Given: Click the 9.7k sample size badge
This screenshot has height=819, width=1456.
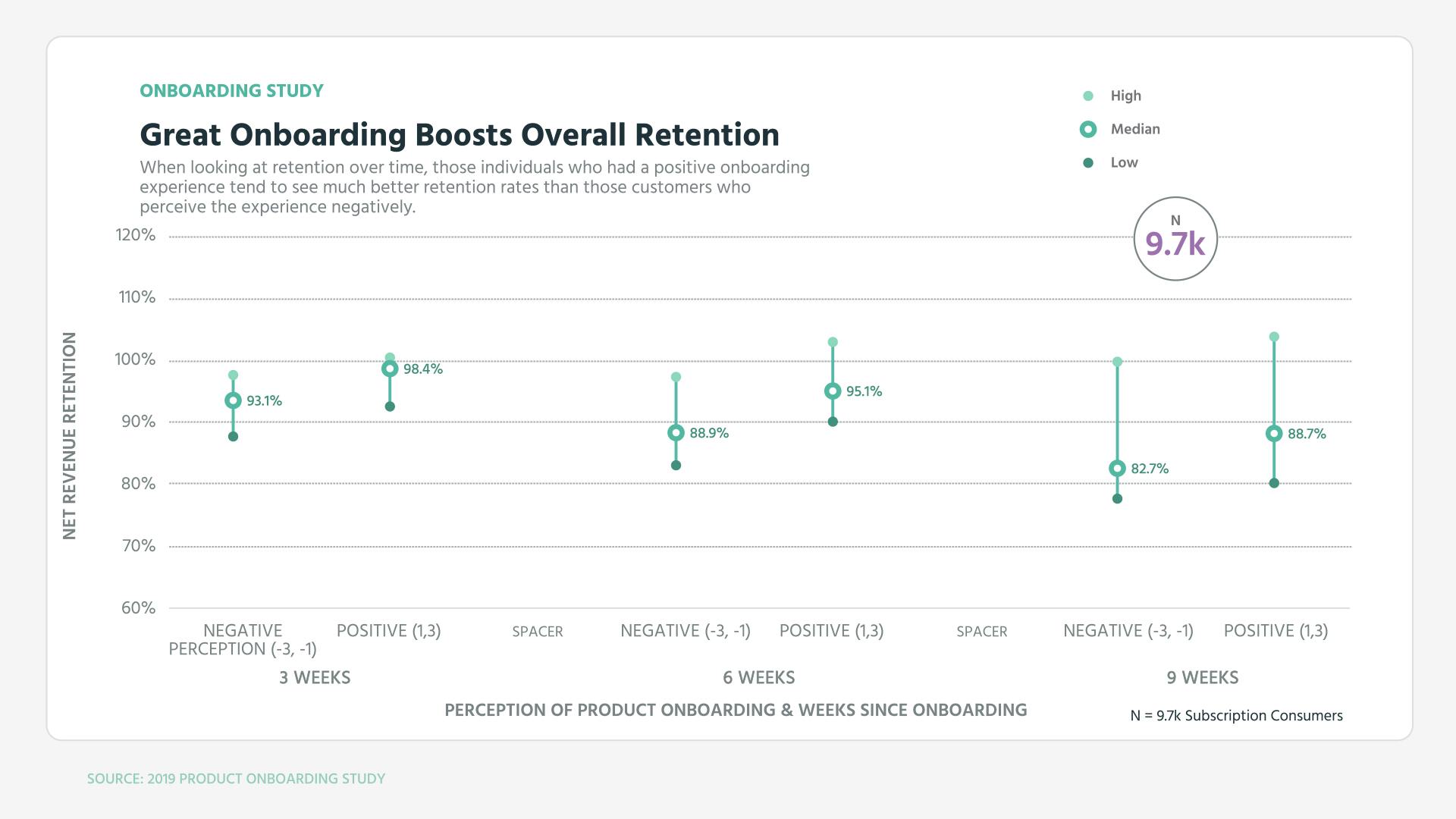Looking at the screenshot, I should tap(1176, 237).
